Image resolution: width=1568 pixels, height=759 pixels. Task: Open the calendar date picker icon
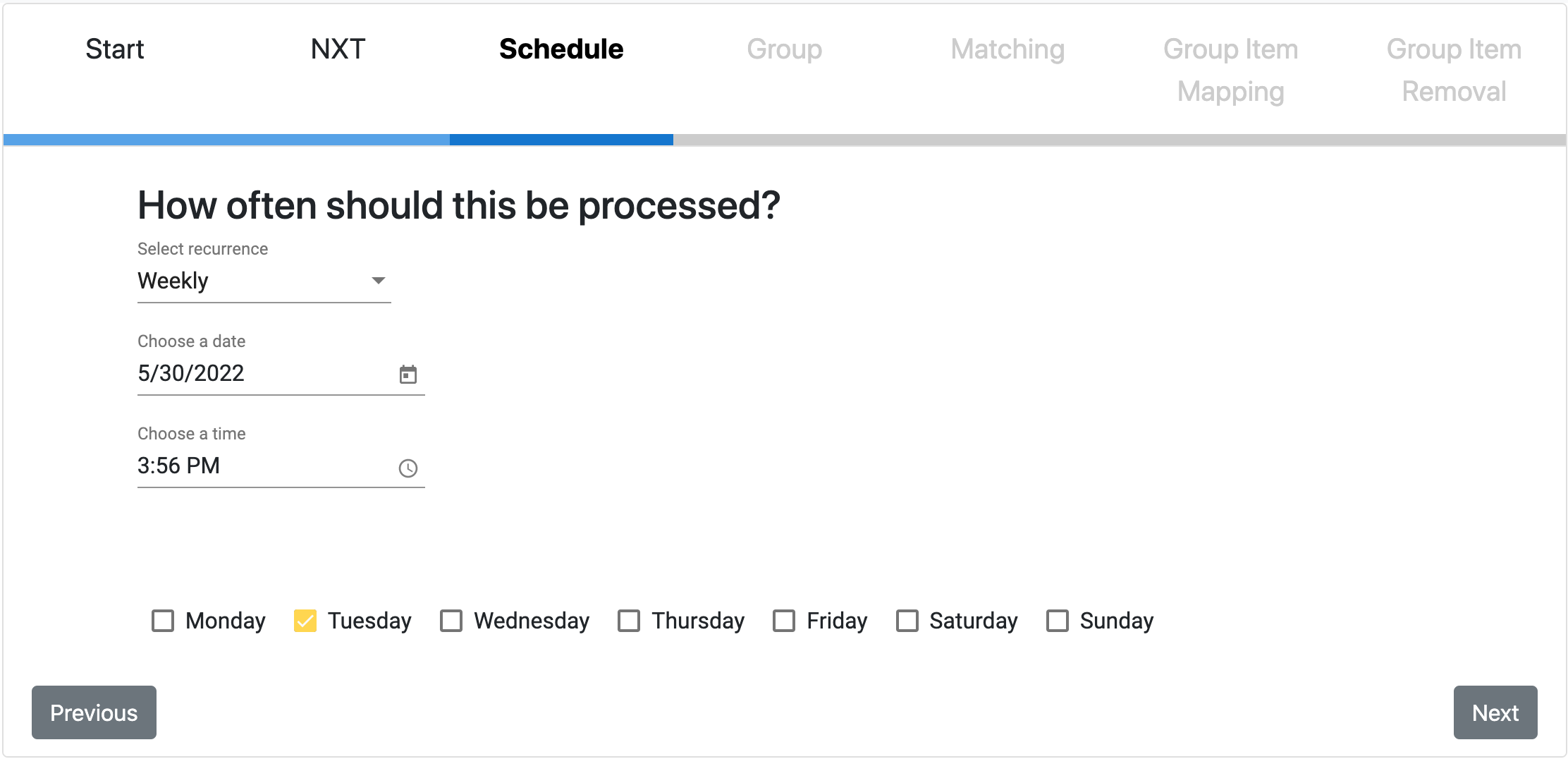[408, 374]
